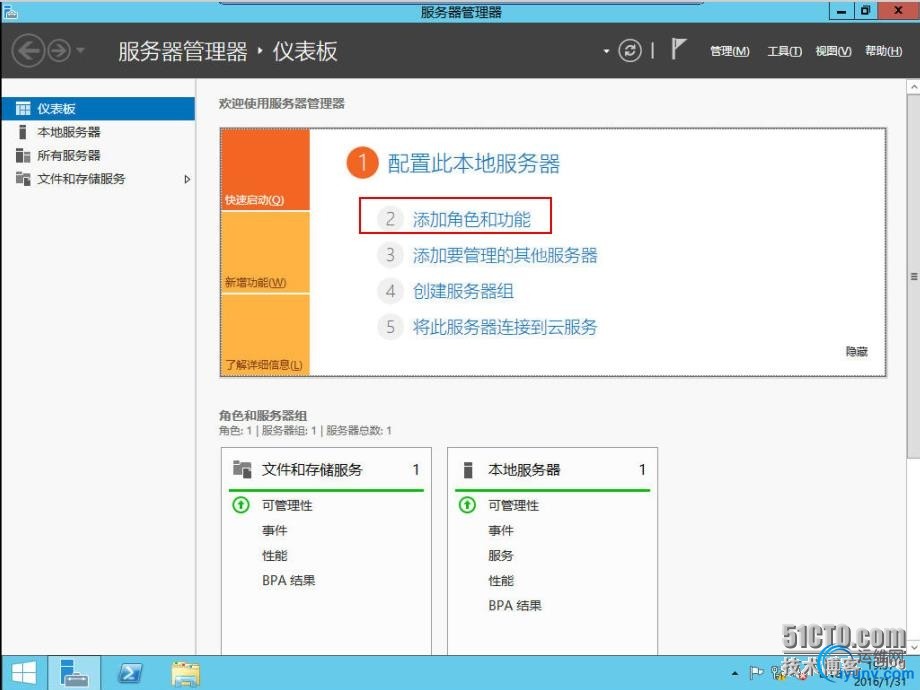920x690 pixels.
Task: Open the notifications flag icon
Action: click(678, 48)
